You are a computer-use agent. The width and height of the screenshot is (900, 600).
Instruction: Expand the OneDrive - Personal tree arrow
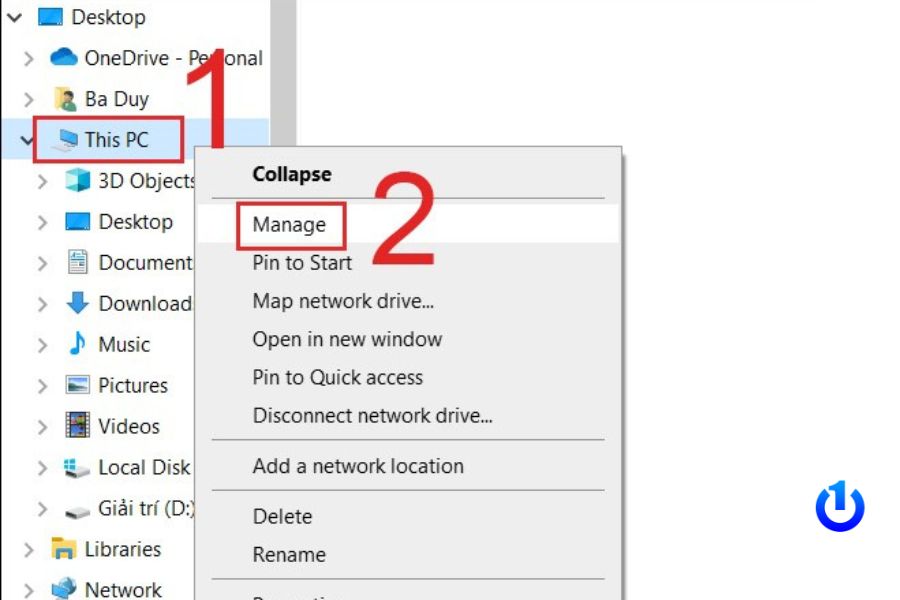pos(29,58)
